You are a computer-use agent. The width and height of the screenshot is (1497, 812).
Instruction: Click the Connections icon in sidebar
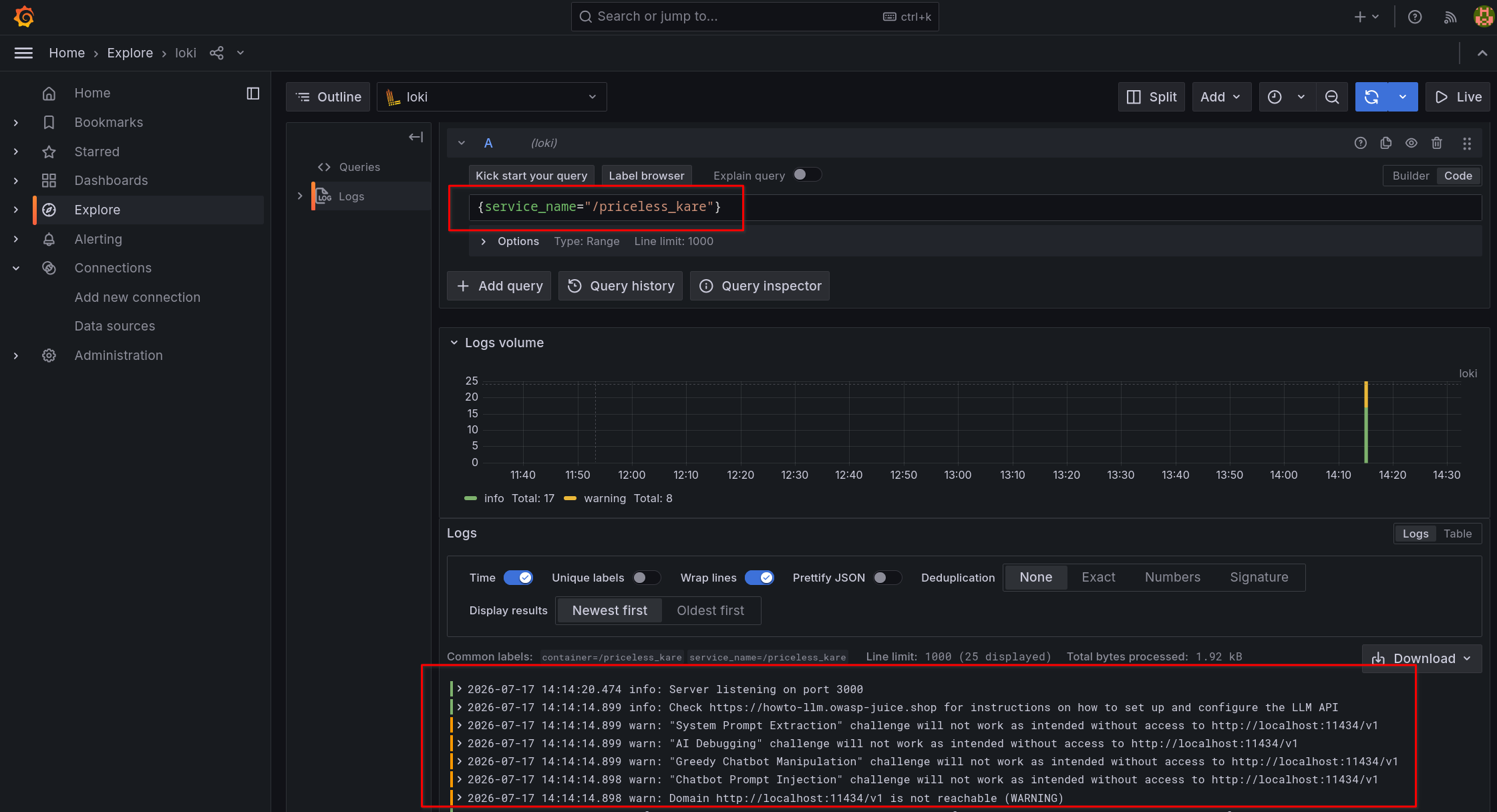[x=49, y=268]
